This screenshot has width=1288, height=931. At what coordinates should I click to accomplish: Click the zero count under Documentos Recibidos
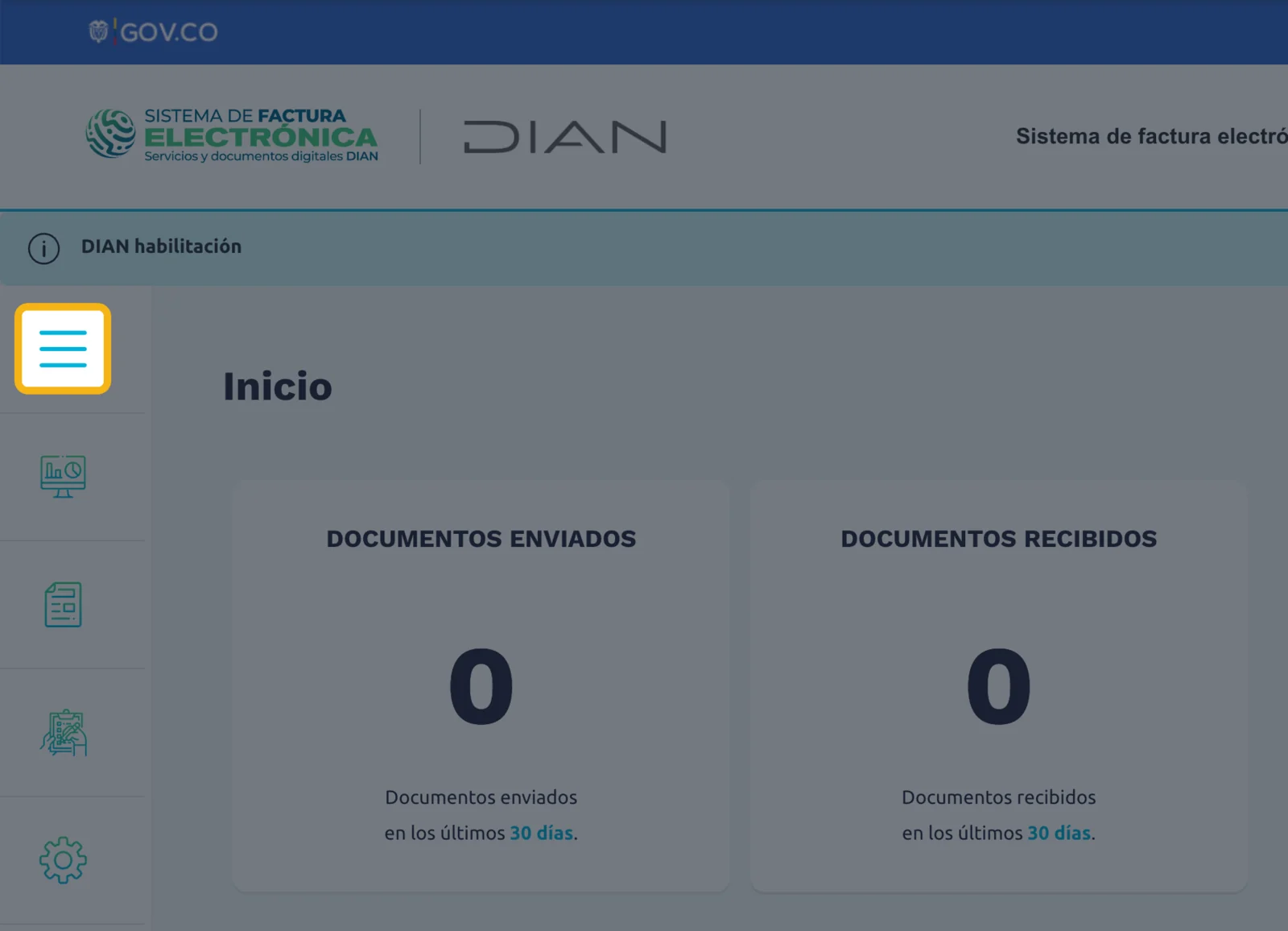(999, 687)
